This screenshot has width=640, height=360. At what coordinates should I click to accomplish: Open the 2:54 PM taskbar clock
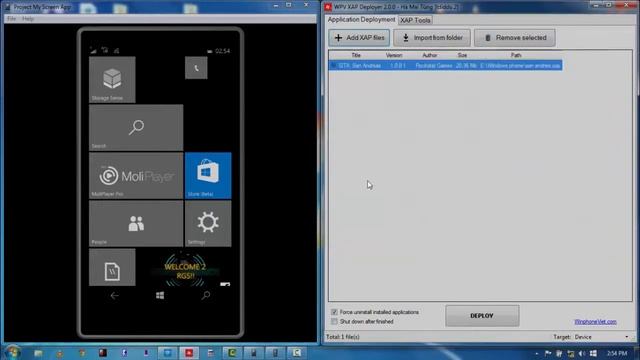pyautogui.click(x=617, y=353)
